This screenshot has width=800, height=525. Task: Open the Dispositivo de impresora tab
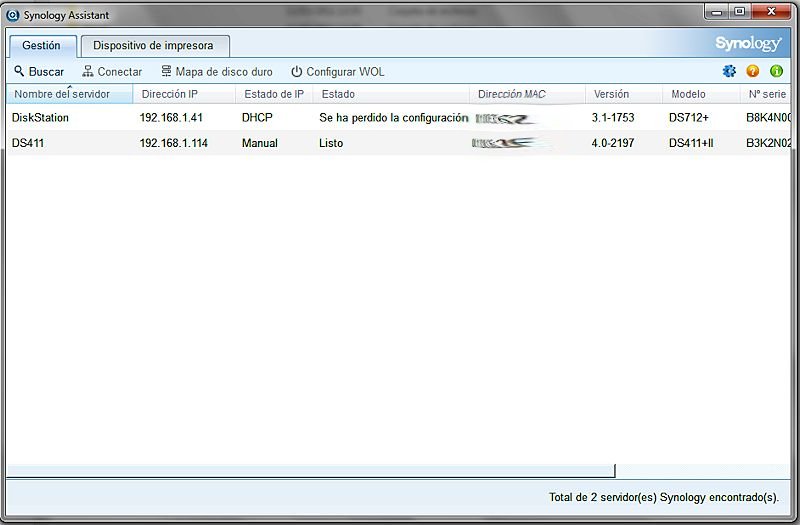click(154, 46)
